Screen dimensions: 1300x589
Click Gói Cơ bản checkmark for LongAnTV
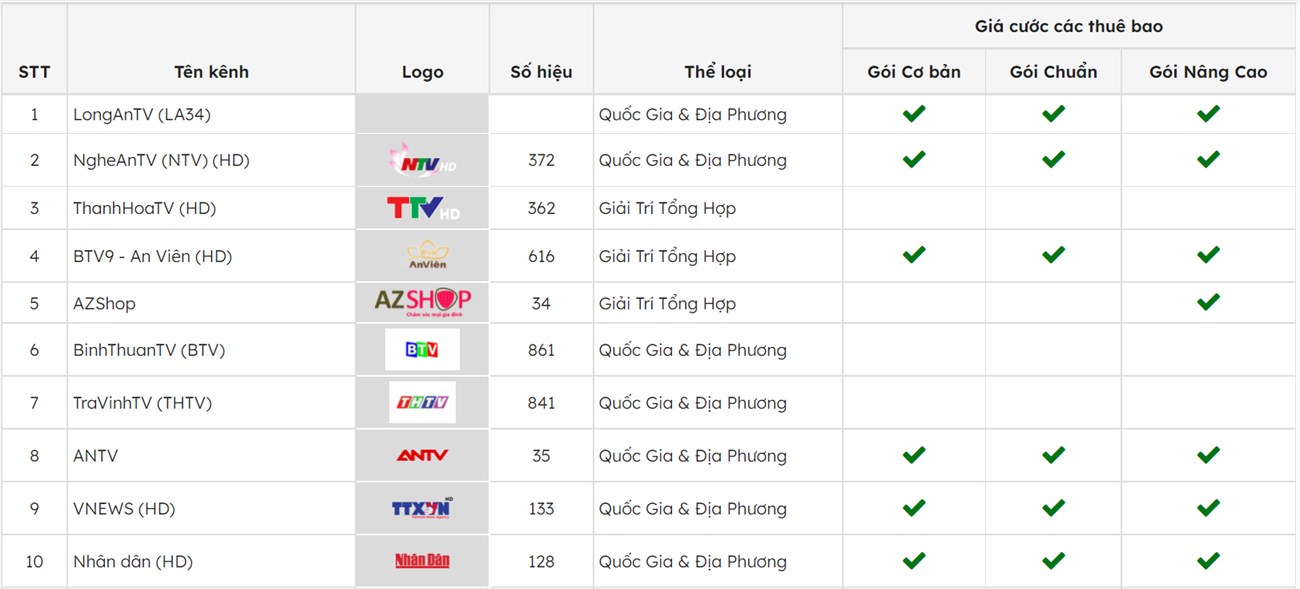tap(914, 113)
